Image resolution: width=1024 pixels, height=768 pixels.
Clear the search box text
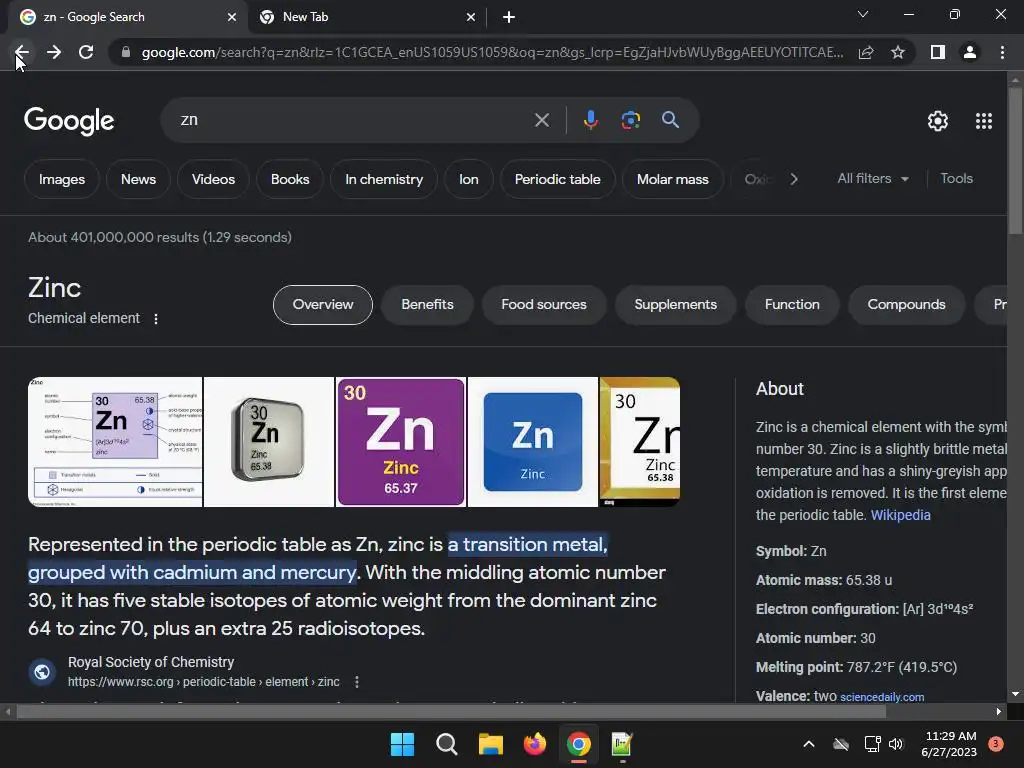click(x=541, y=120)
